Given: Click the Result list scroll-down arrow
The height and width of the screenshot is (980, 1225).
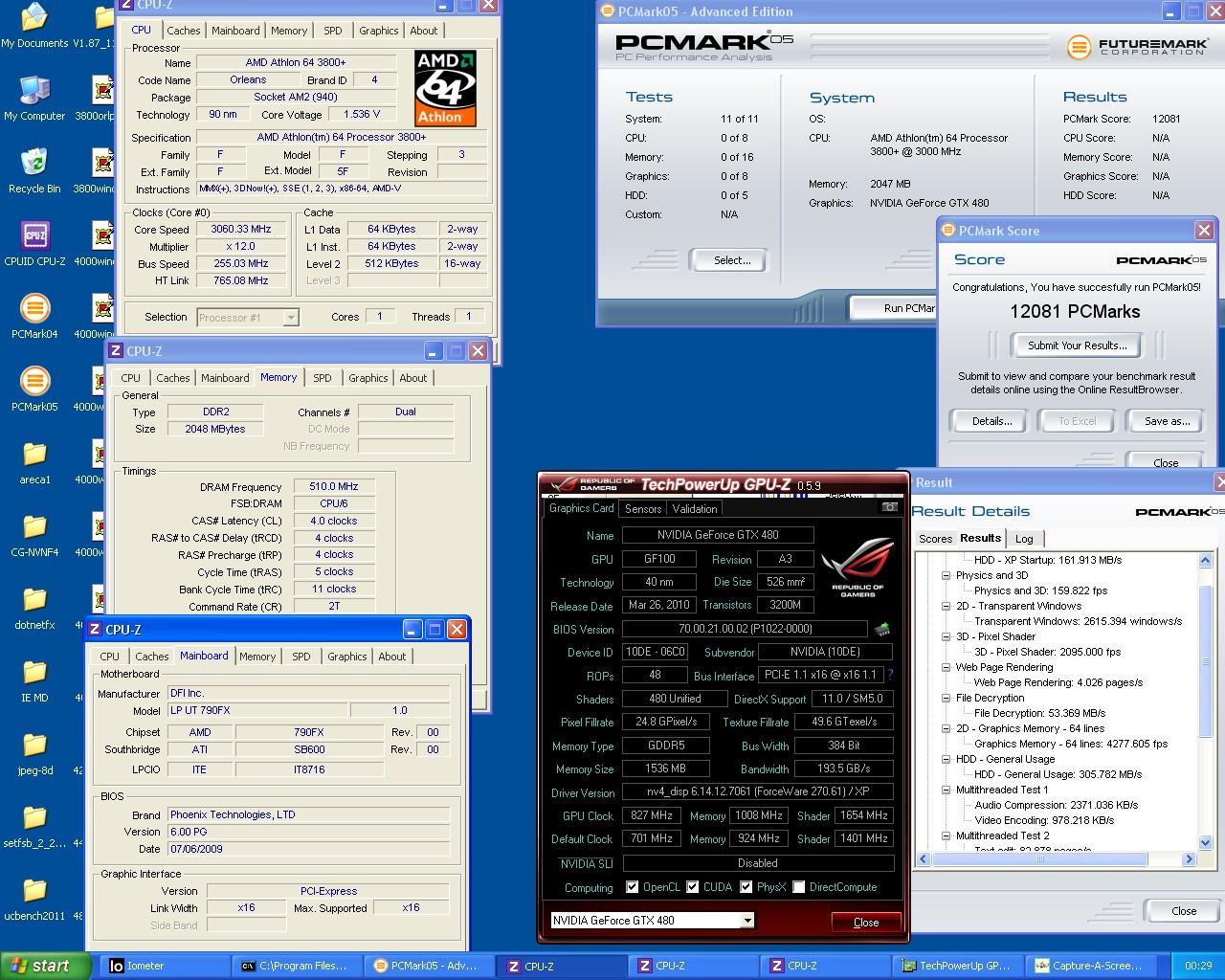Looking at the screenshot, I should tap(1205, 843).
